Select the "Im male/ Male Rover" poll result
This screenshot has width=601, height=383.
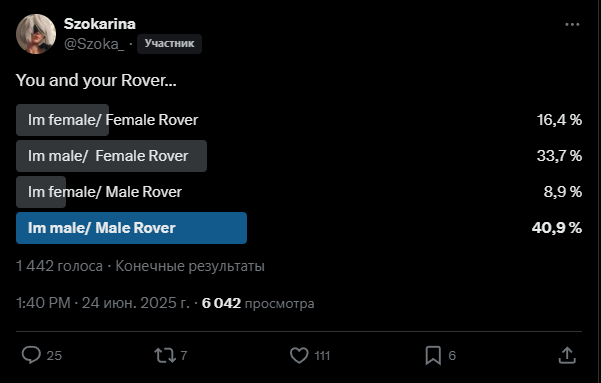[x=299, y=228]
